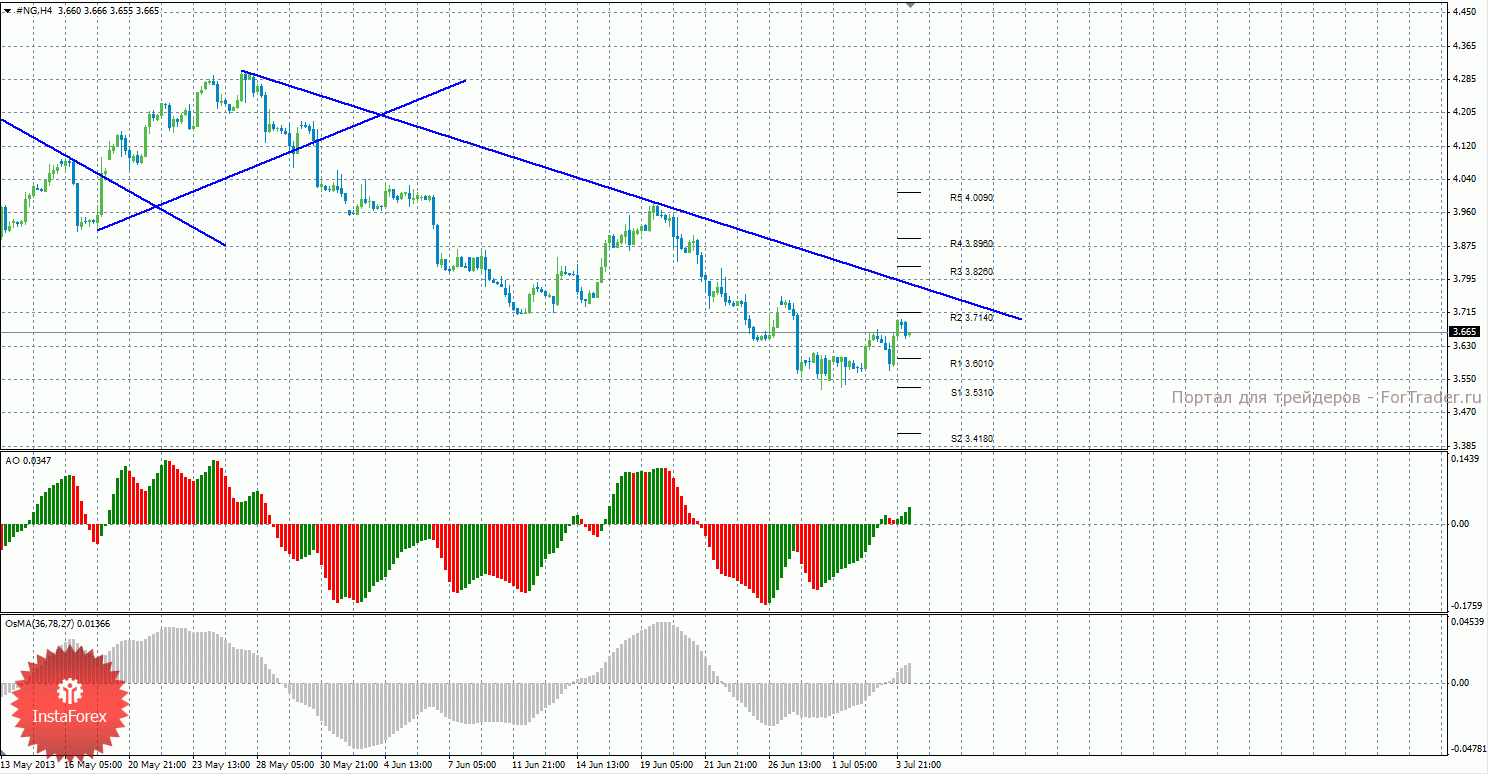The height and width of the screenshot is (774, 1488).
Task: Click the 4.205 price scale value
Action: click(1463, 112)
